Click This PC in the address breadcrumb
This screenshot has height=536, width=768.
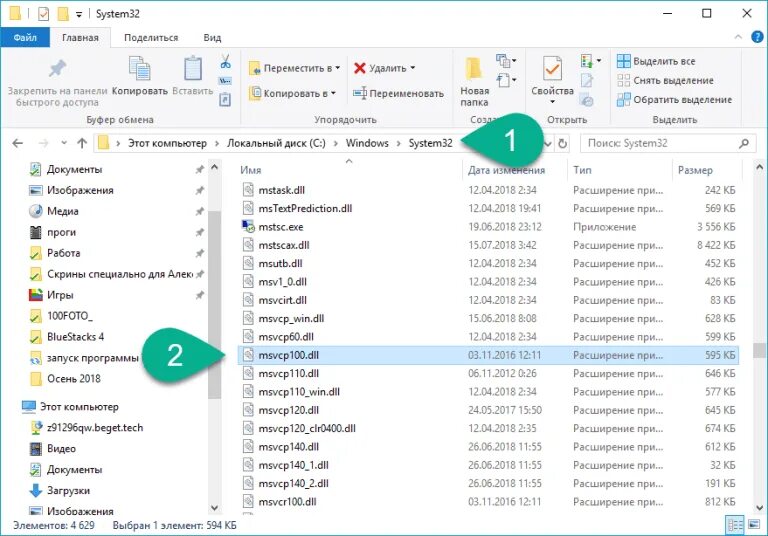[x=167, y=143]
